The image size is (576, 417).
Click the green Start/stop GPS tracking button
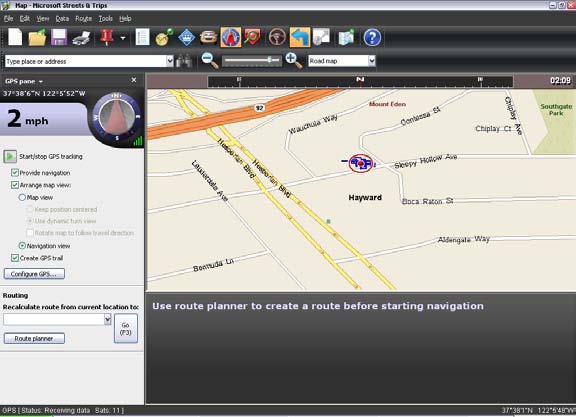point(10,157)
